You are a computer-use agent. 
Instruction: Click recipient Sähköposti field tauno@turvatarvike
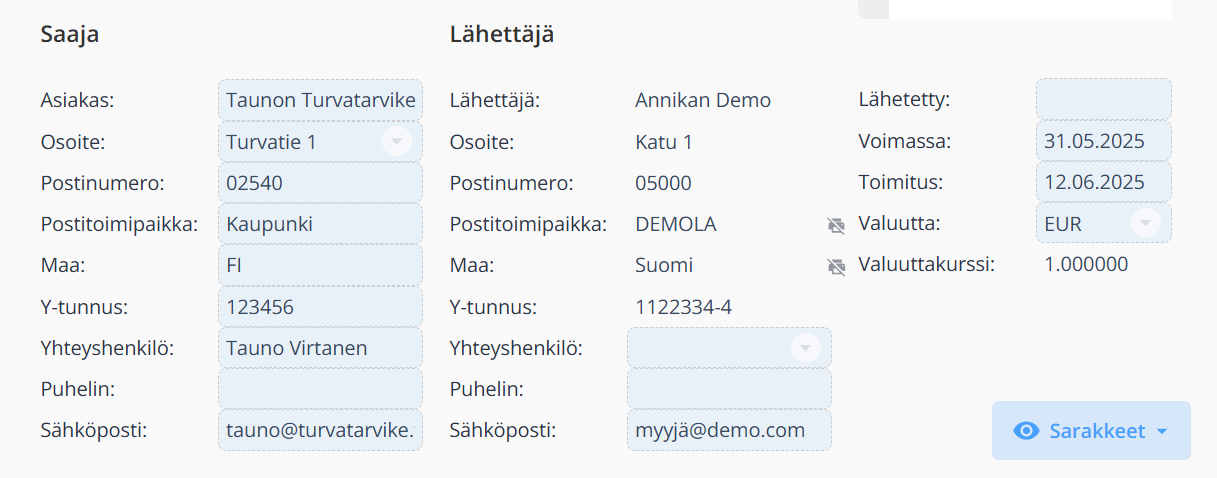320,430
